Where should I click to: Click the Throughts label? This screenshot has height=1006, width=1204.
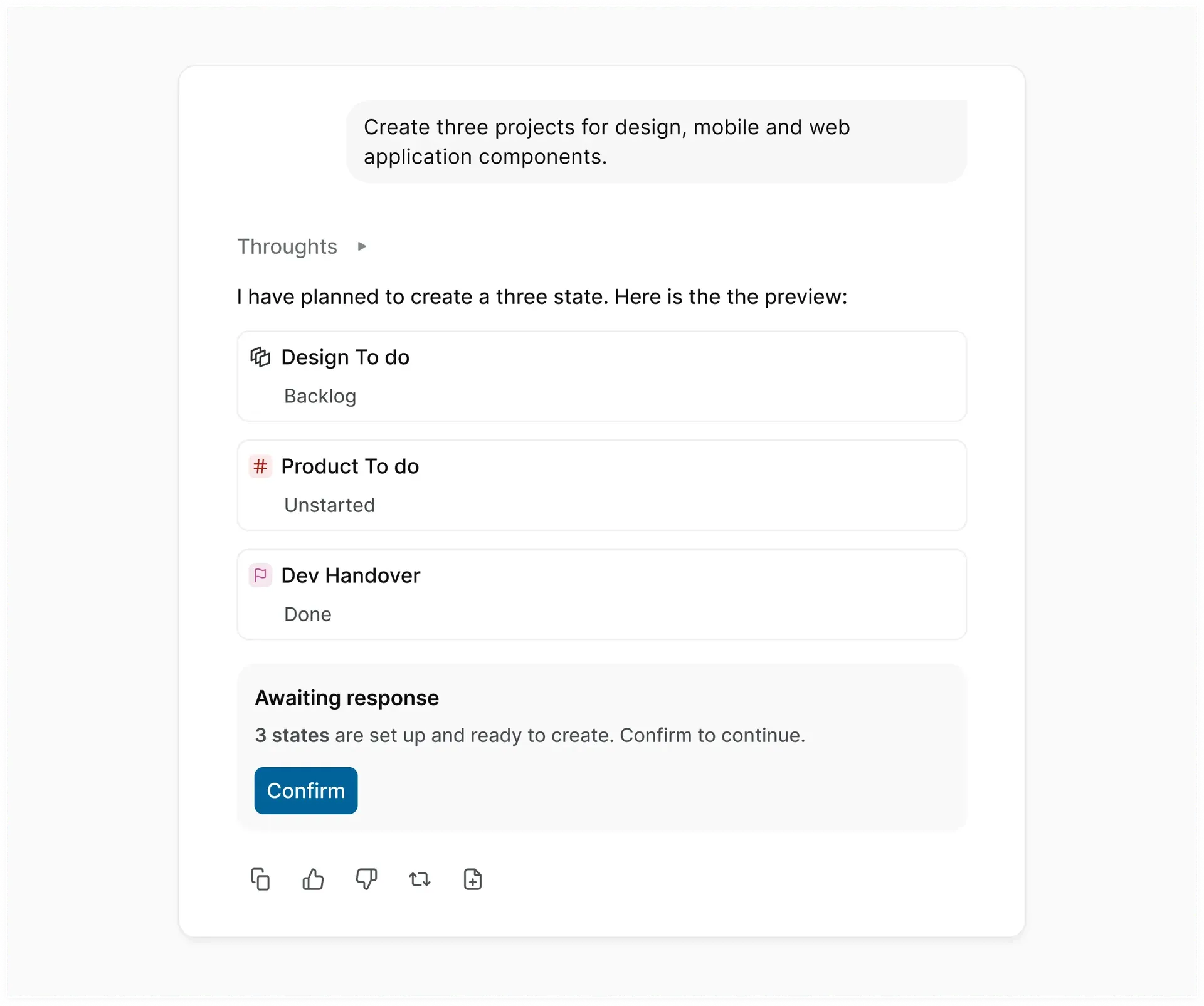[287, 246]
